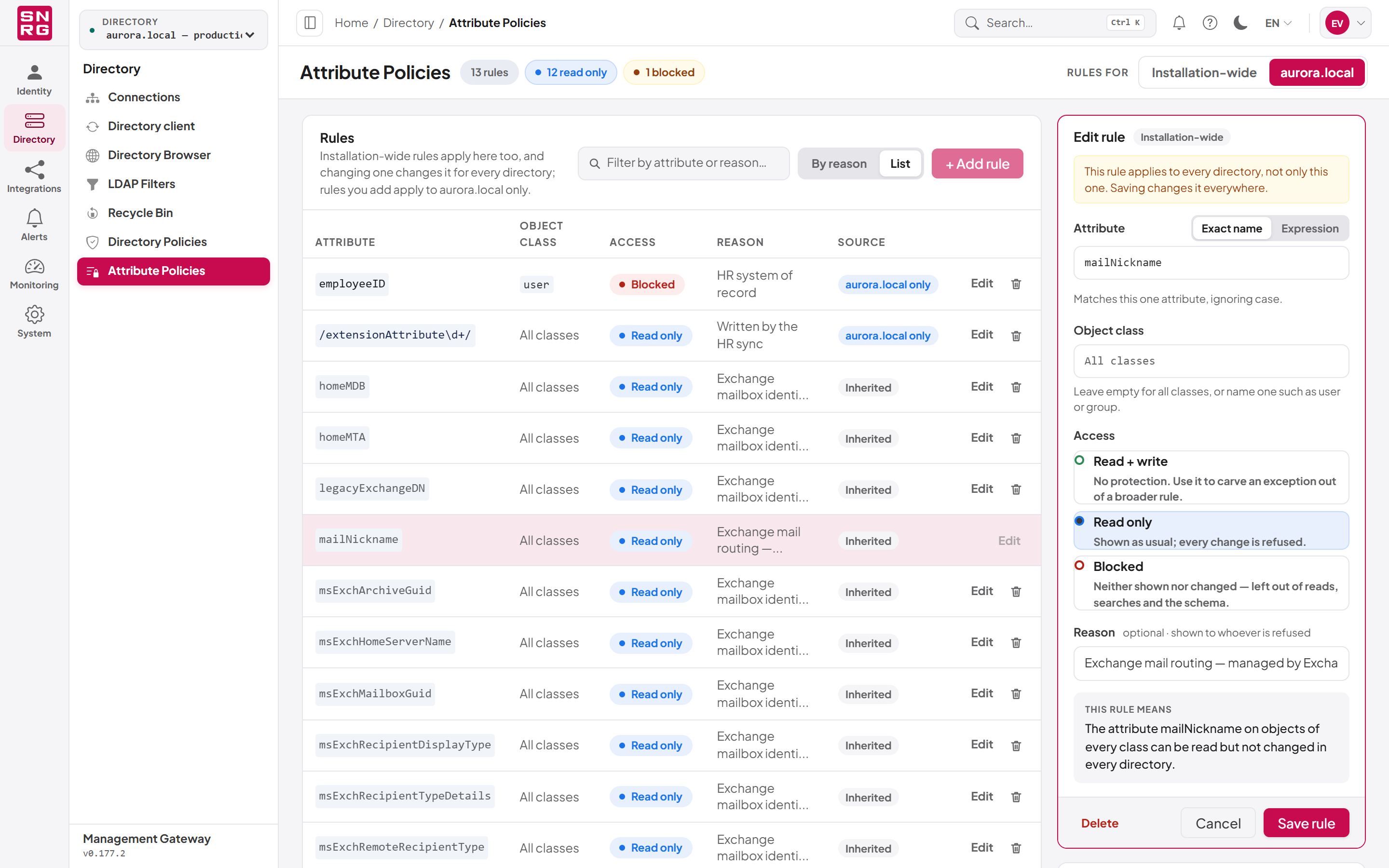Open Directory client page
The height and width of the screenshot is (868, 1389).
tap(173, 126)
